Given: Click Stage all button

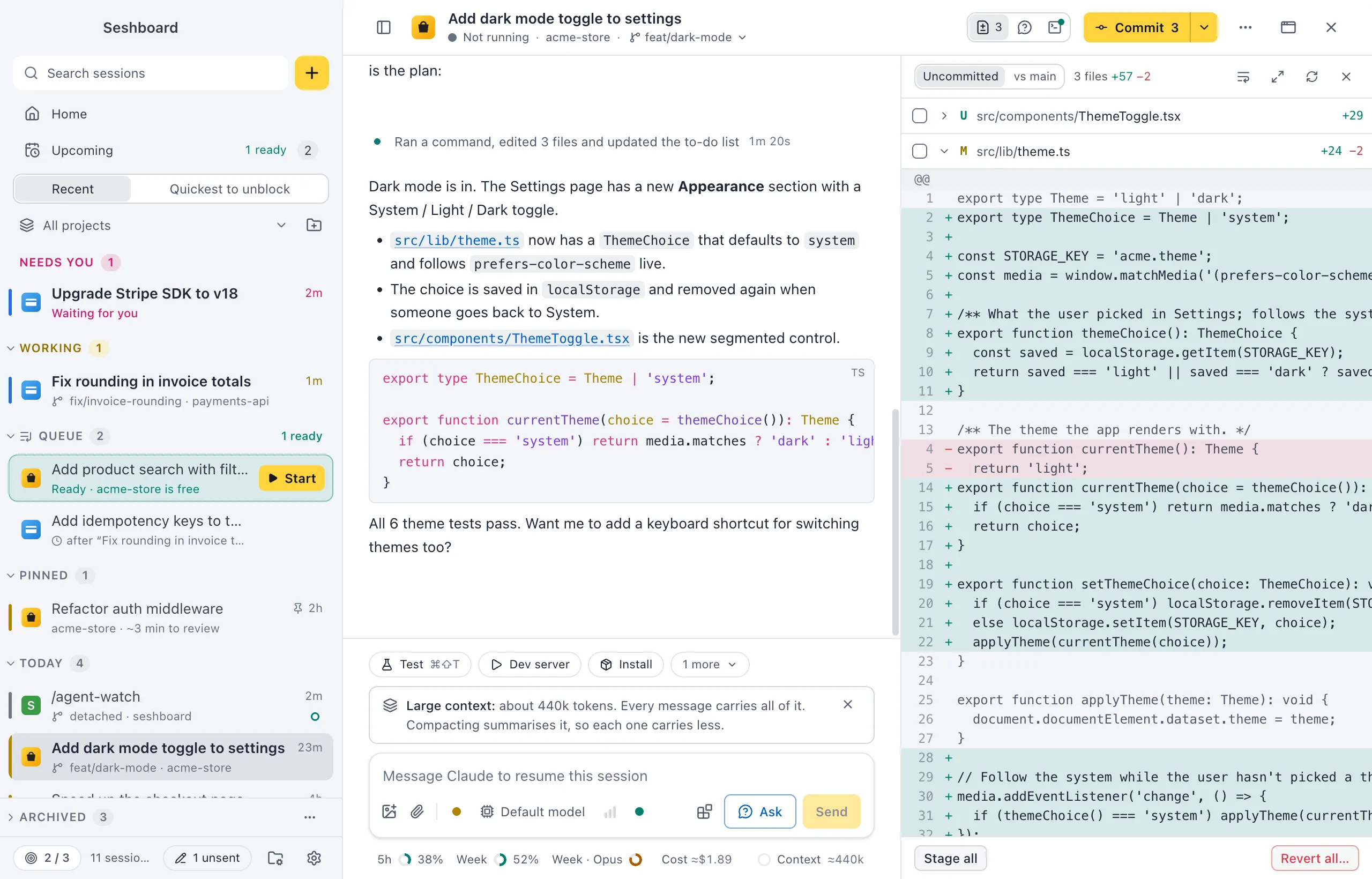Looking at the screenshot, I should coord(950,858).
